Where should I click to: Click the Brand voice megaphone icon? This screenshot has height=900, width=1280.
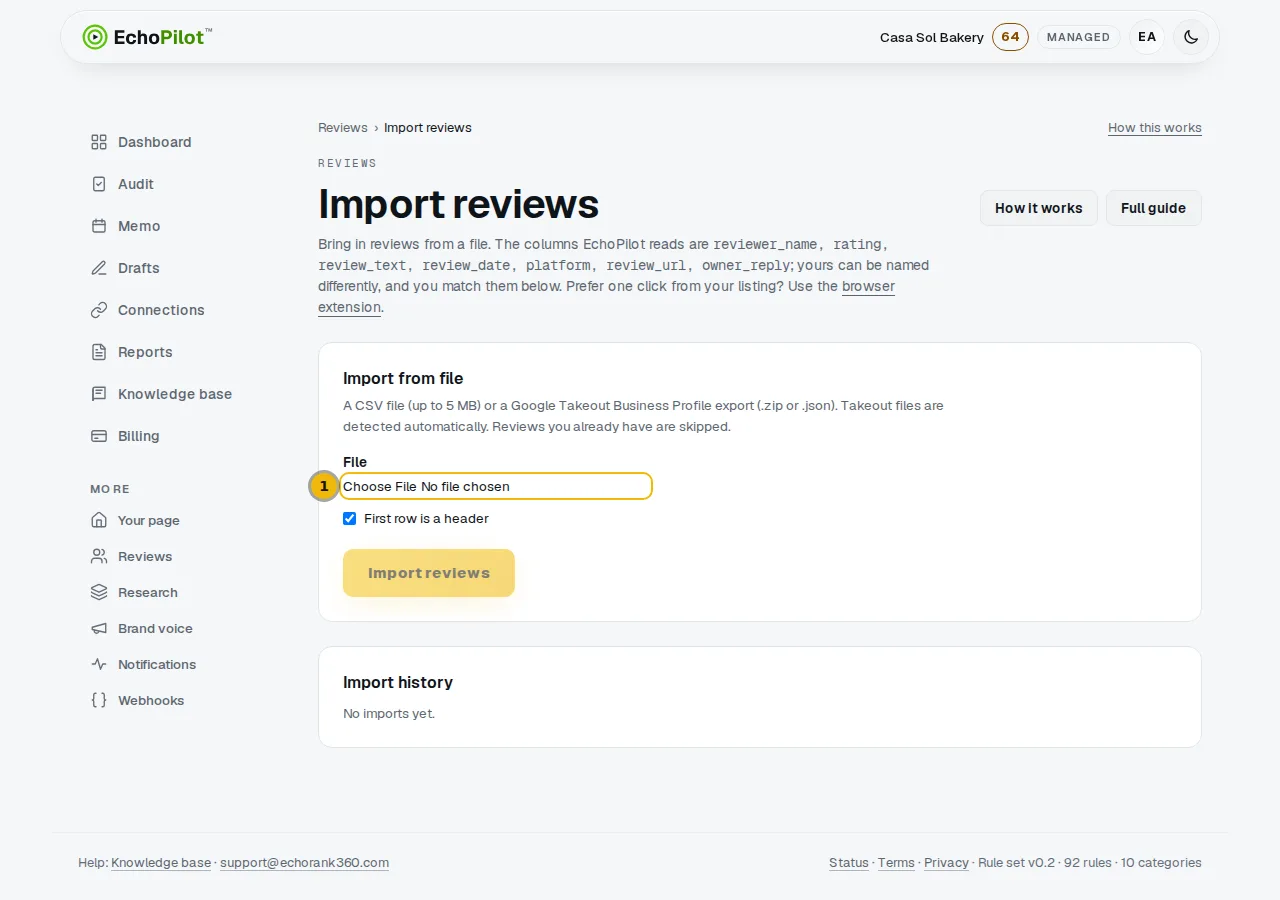(99, 628)
